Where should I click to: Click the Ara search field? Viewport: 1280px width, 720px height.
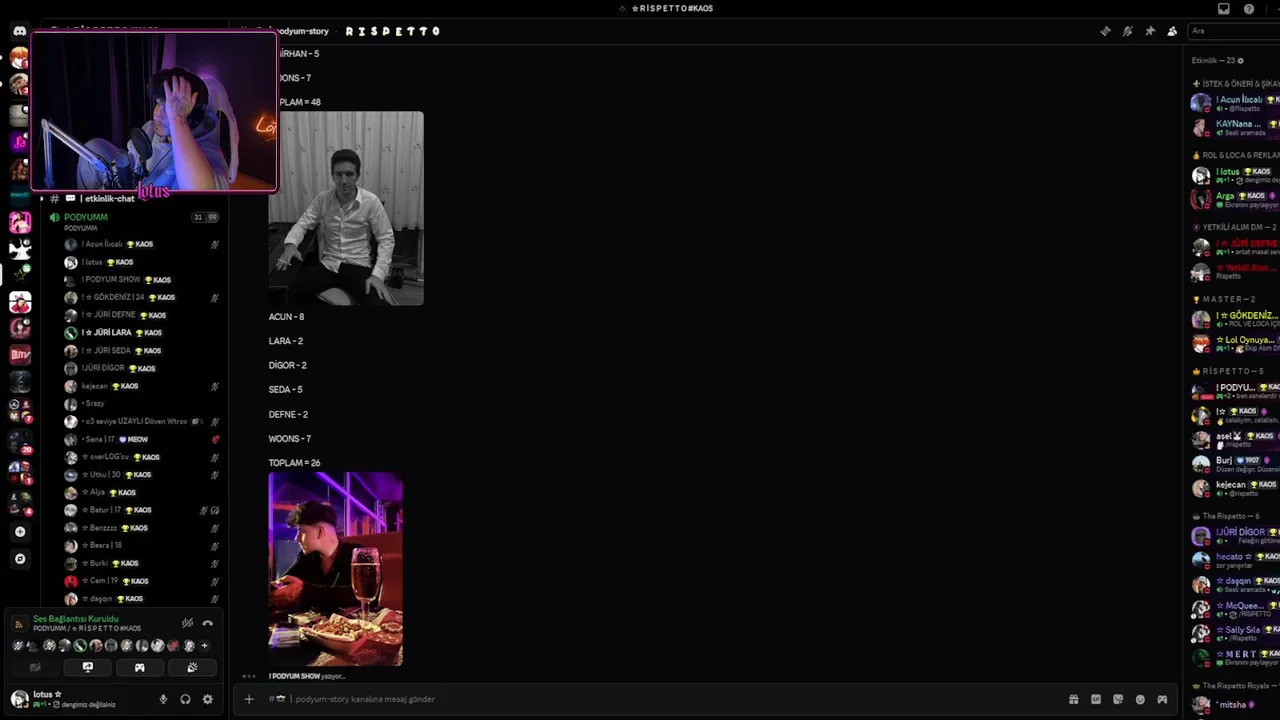(x=1233, y=31)
